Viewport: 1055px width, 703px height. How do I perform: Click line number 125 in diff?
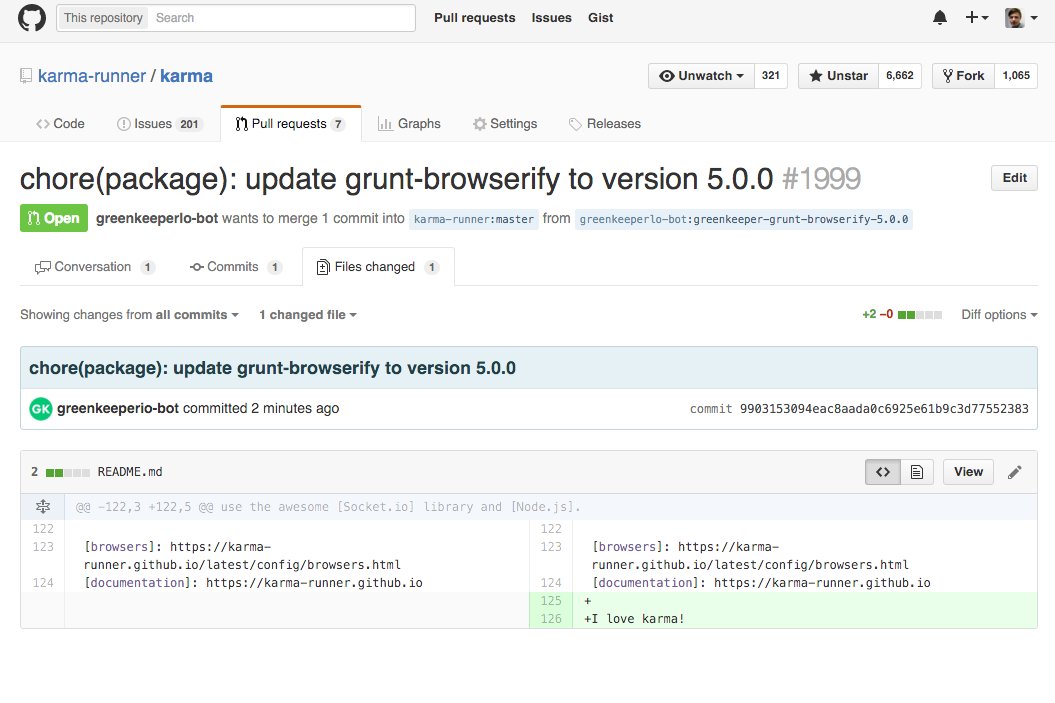pos(550,601)
